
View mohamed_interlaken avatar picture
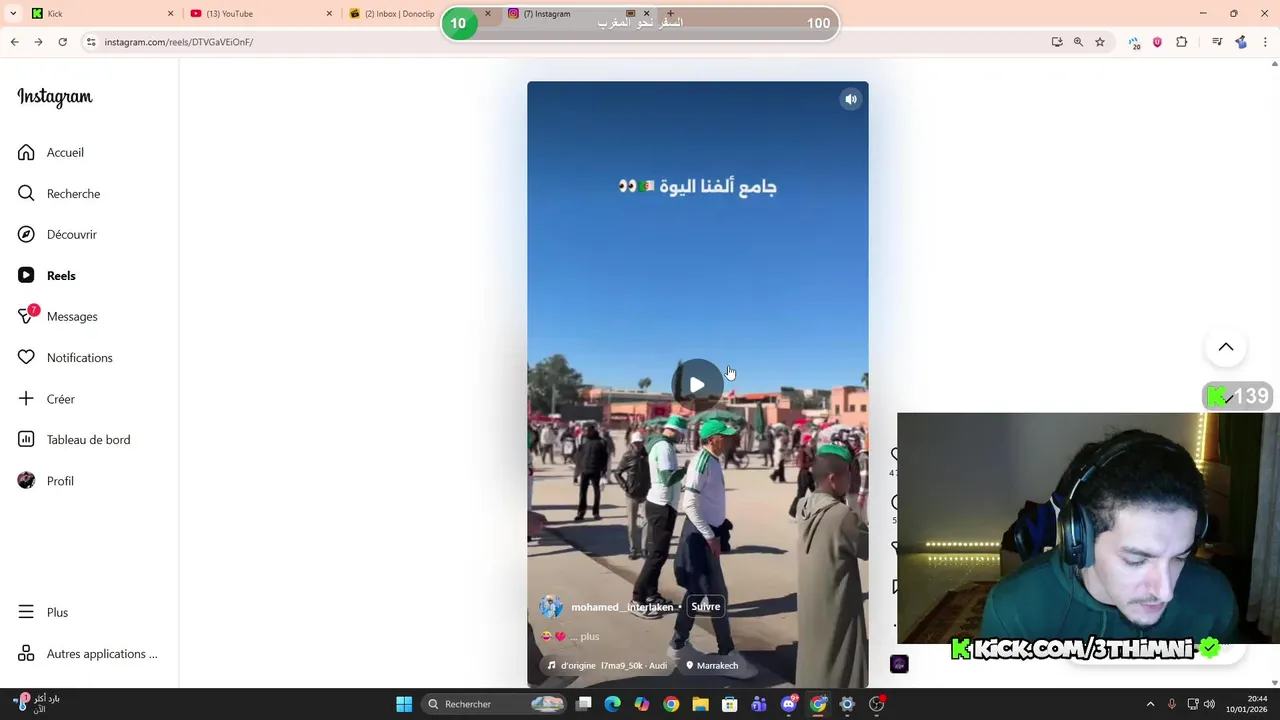(x=551, y=606)
